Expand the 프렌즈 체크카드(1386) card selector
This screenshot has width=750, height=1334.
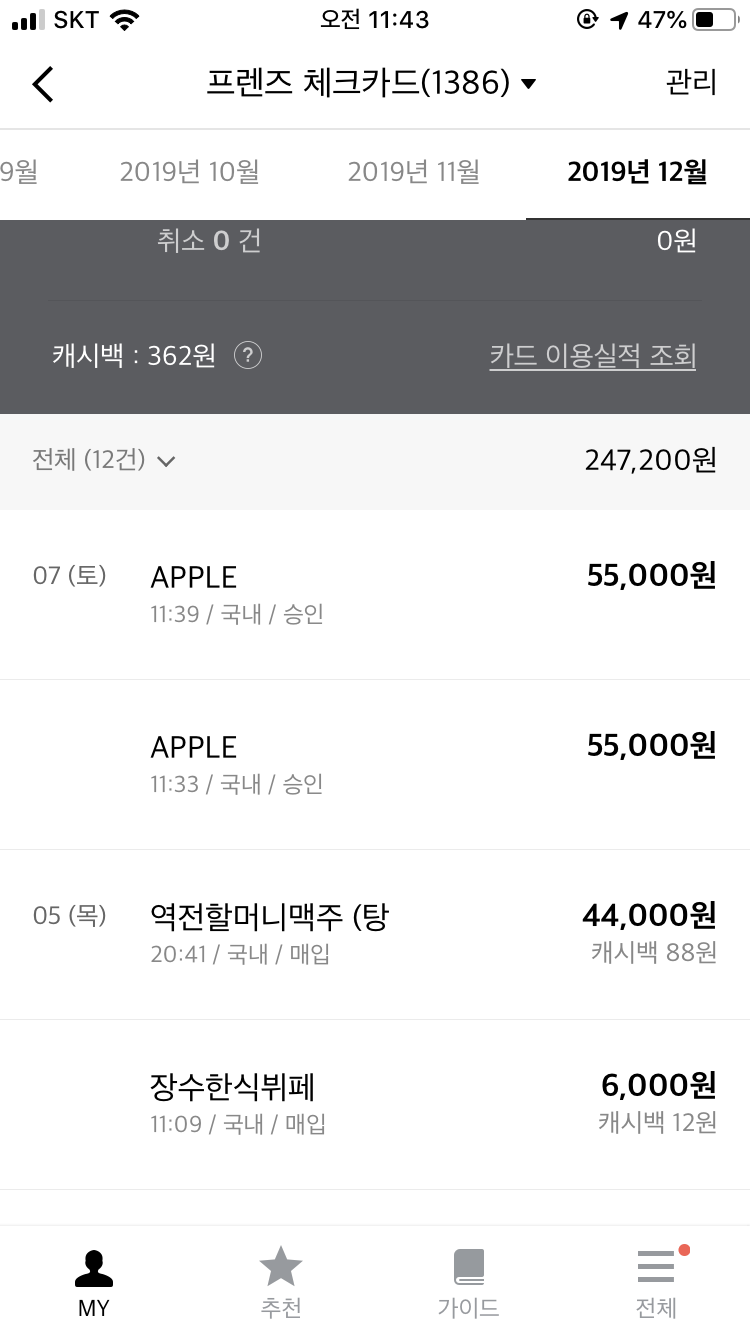372,83
